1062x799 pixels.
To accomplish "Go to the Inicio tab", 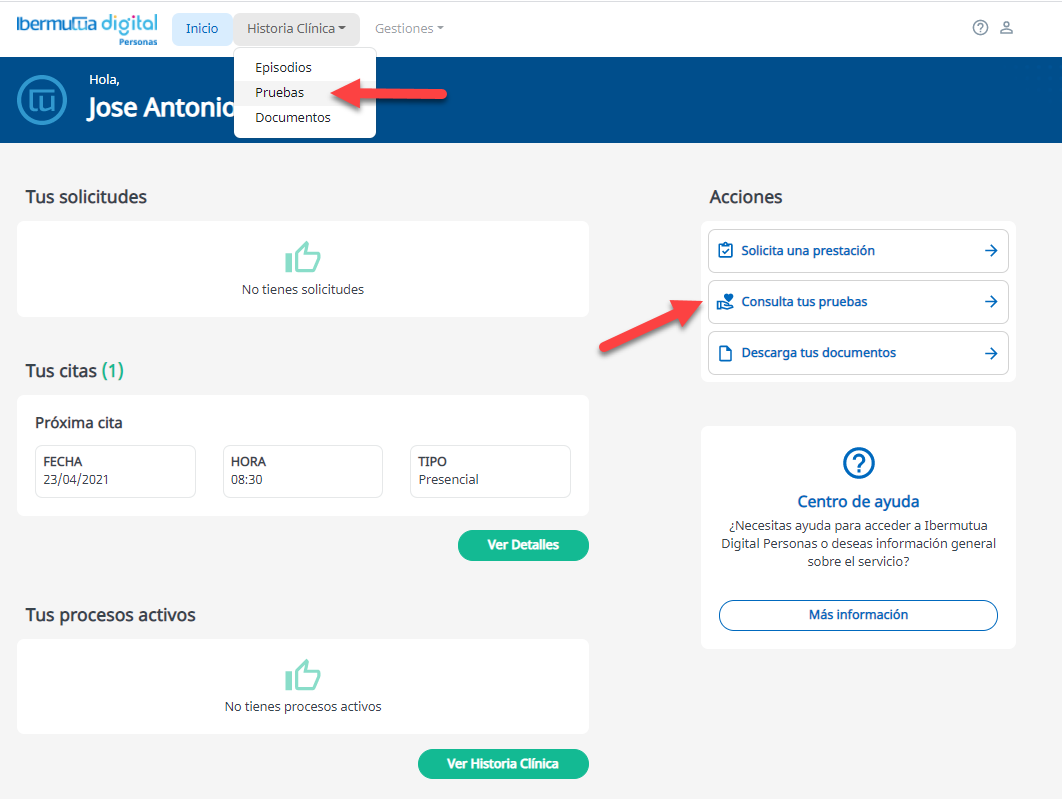I will [x=202, y=29].
